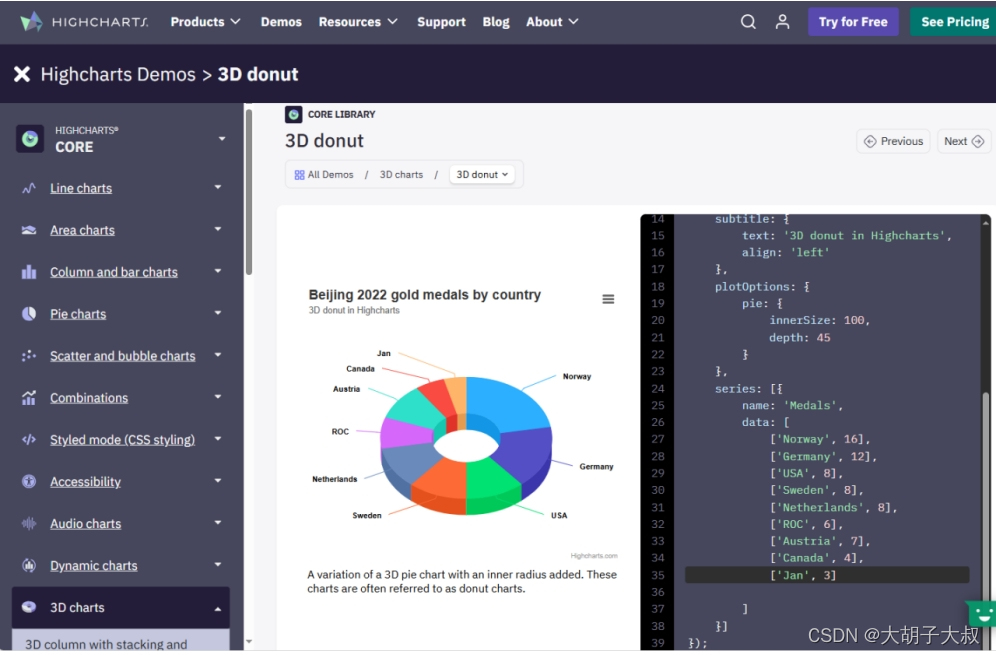Expand the Area charts section arrow
The height and width of the screenshot is (655, 996).
point(218,229)
